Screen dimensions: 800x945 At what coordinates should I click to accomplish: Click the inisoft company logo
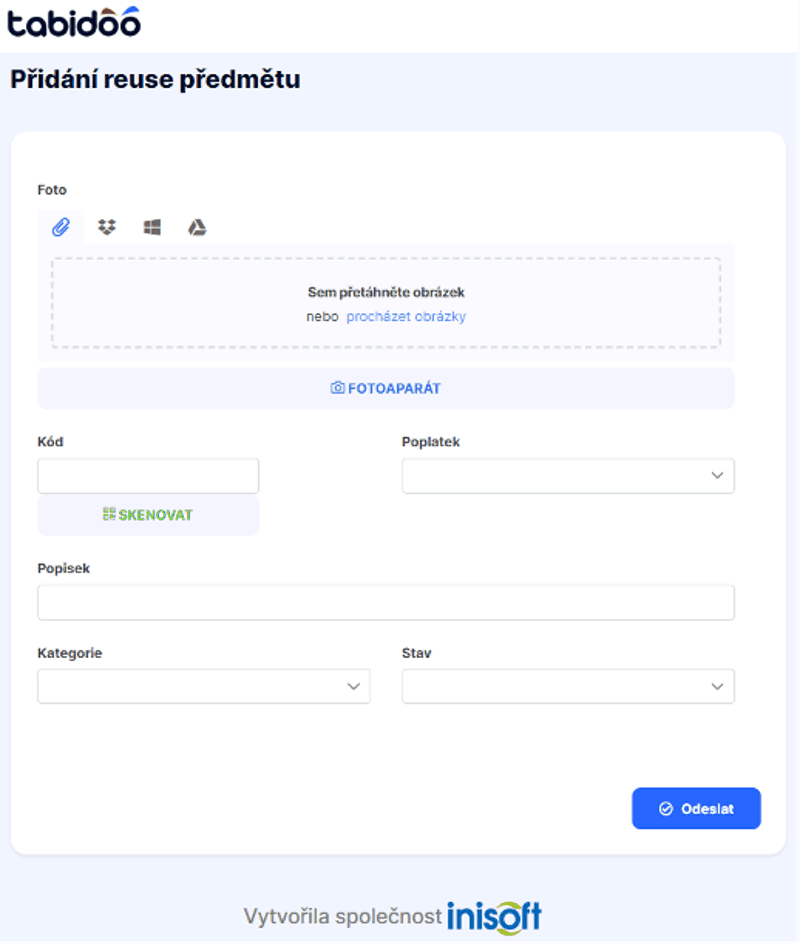pos(492,914)
